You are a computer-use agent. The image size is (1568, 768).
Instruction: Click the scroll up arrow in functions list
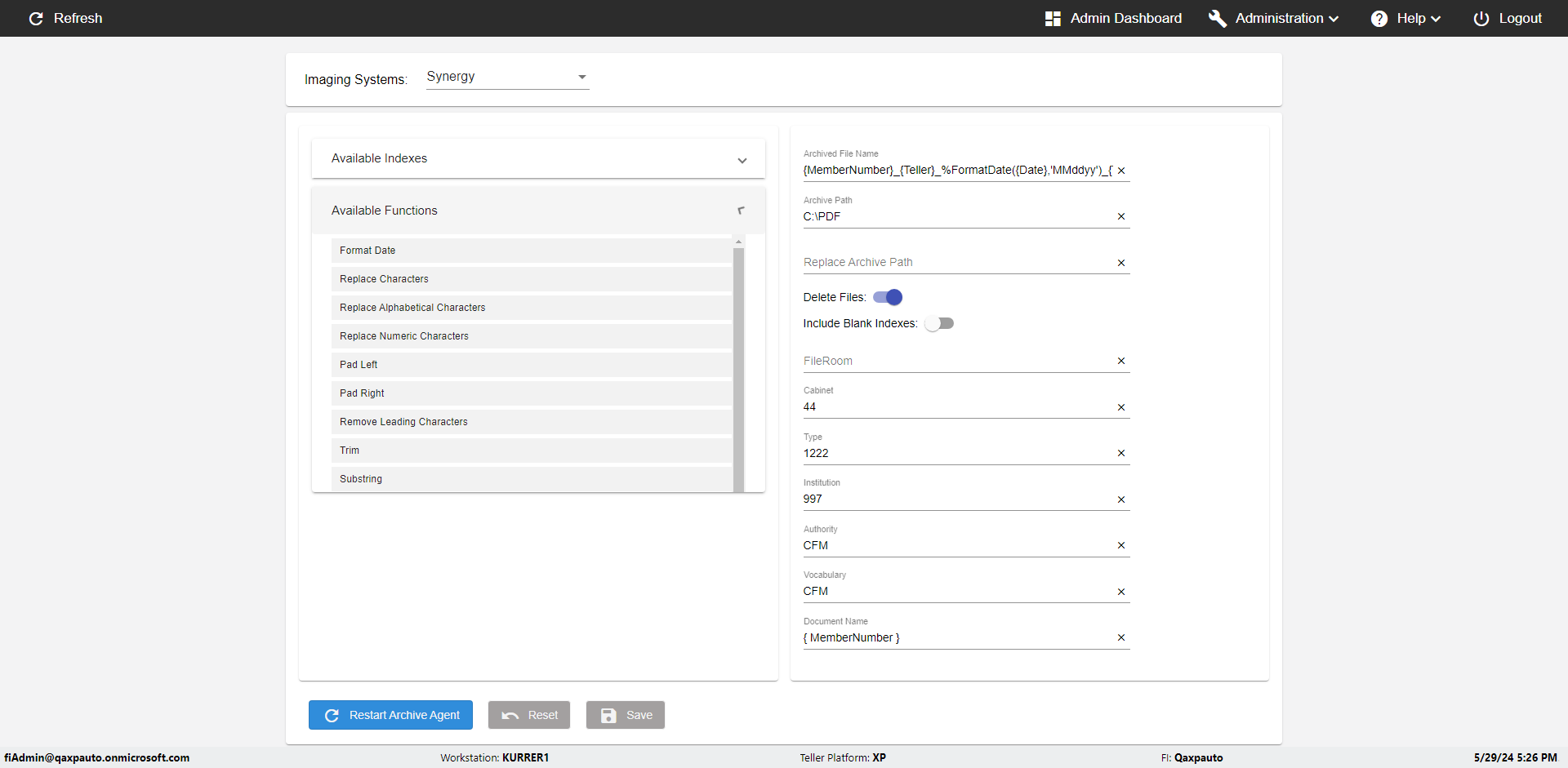[739, 242]
